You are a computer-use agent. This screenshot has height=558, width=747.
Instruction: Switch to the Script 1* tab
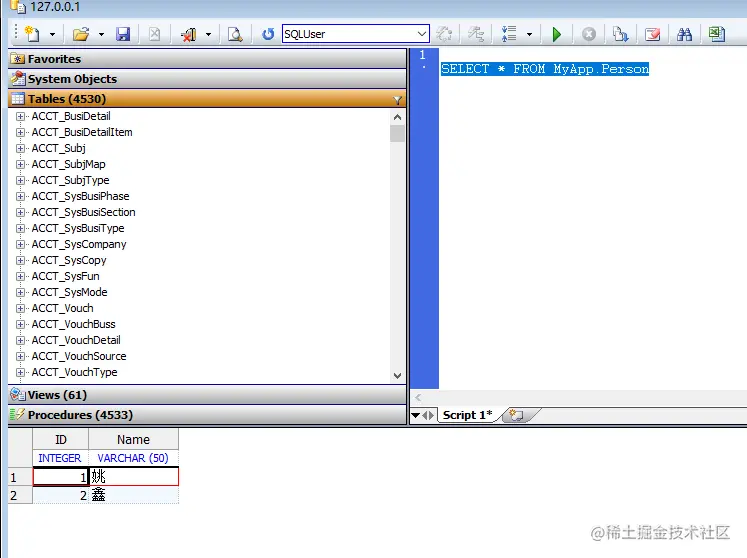[x=467, y=415]
